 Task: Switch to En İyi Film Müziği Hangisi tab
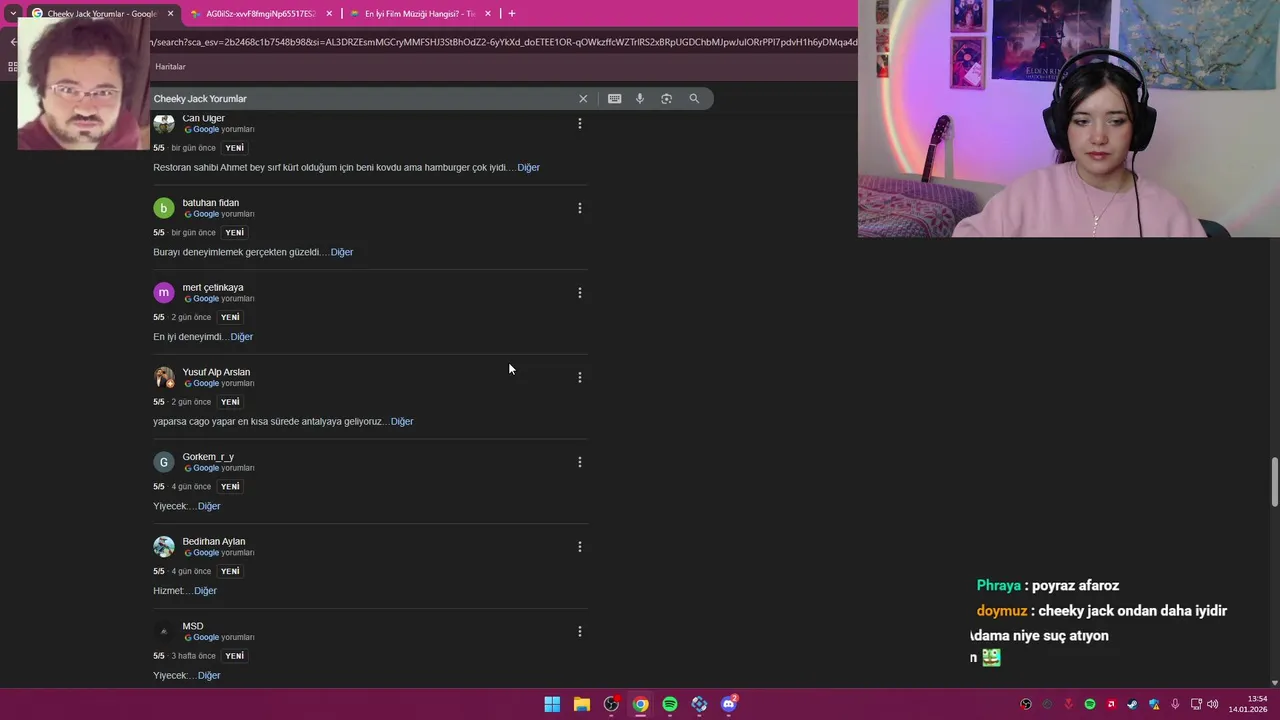pyautogui.click(x=420, y=14)
